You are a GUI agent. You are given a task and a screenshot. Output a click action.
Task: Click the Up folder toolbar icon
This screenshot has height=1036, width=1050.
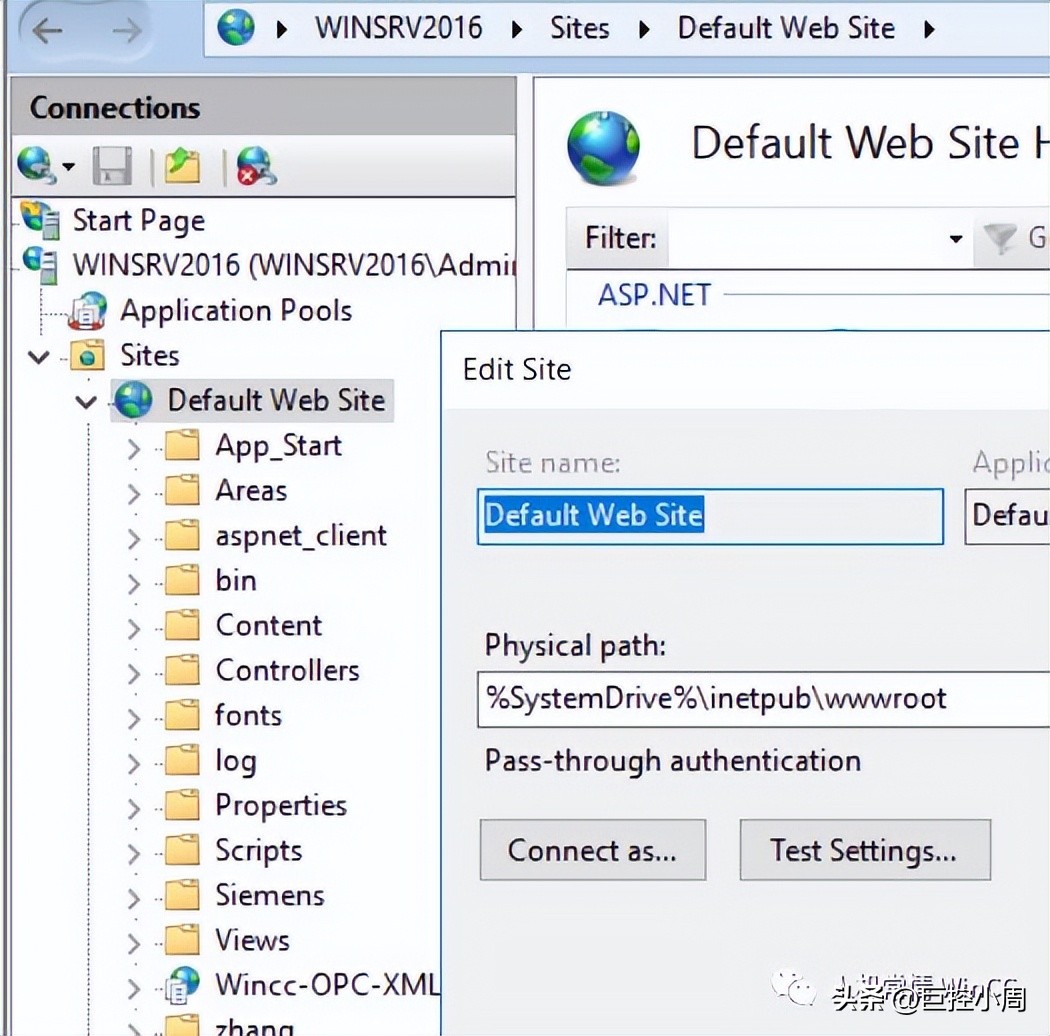tap(181, 165)
